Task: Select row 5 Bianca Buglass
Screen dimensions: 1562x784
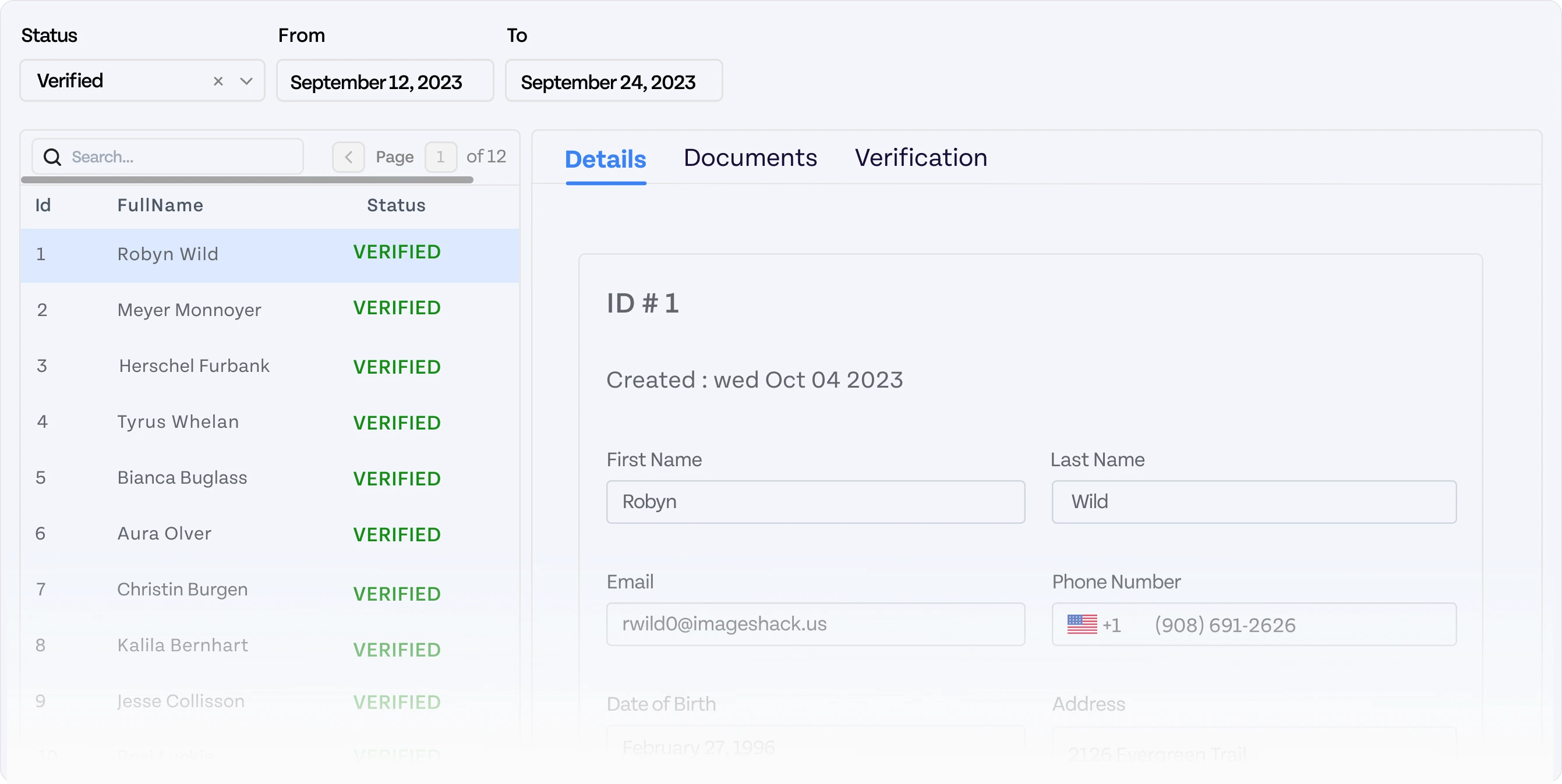Action: [x=270, y=478]
